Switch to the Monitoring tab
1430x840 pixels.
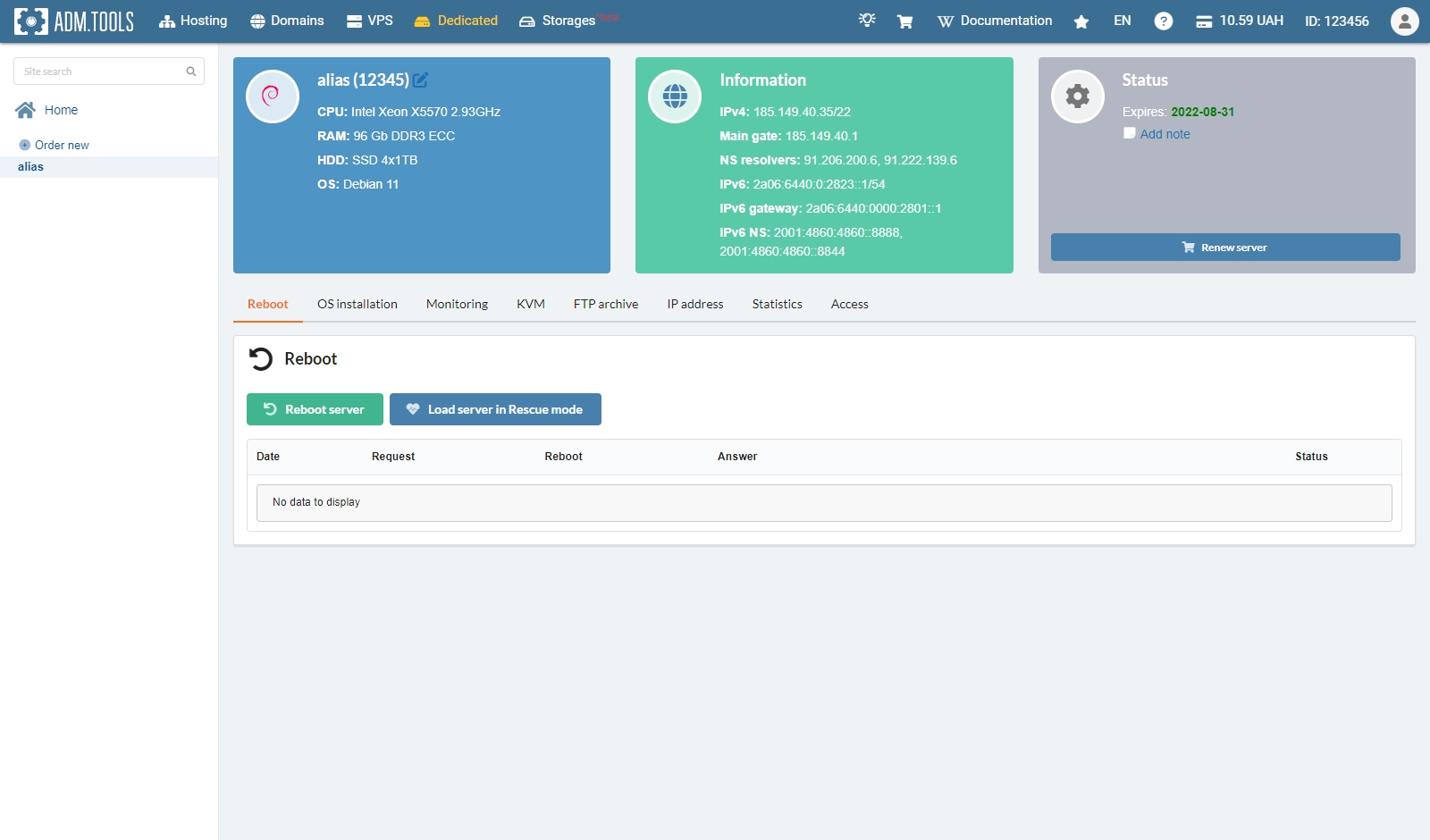(457, 305)
